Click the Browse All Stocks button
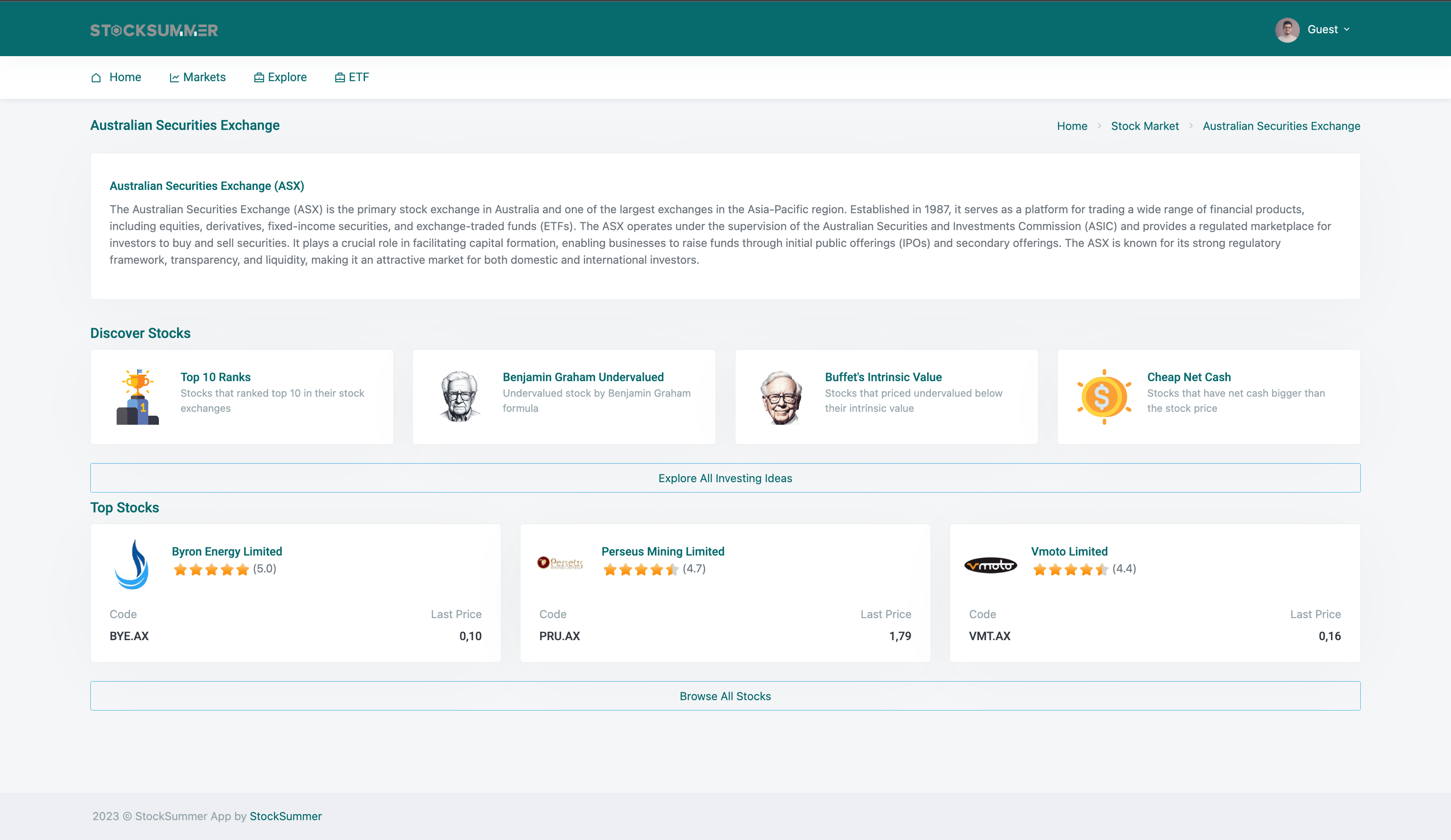Viewport: 1451px width, 840px height. (725, 695)
